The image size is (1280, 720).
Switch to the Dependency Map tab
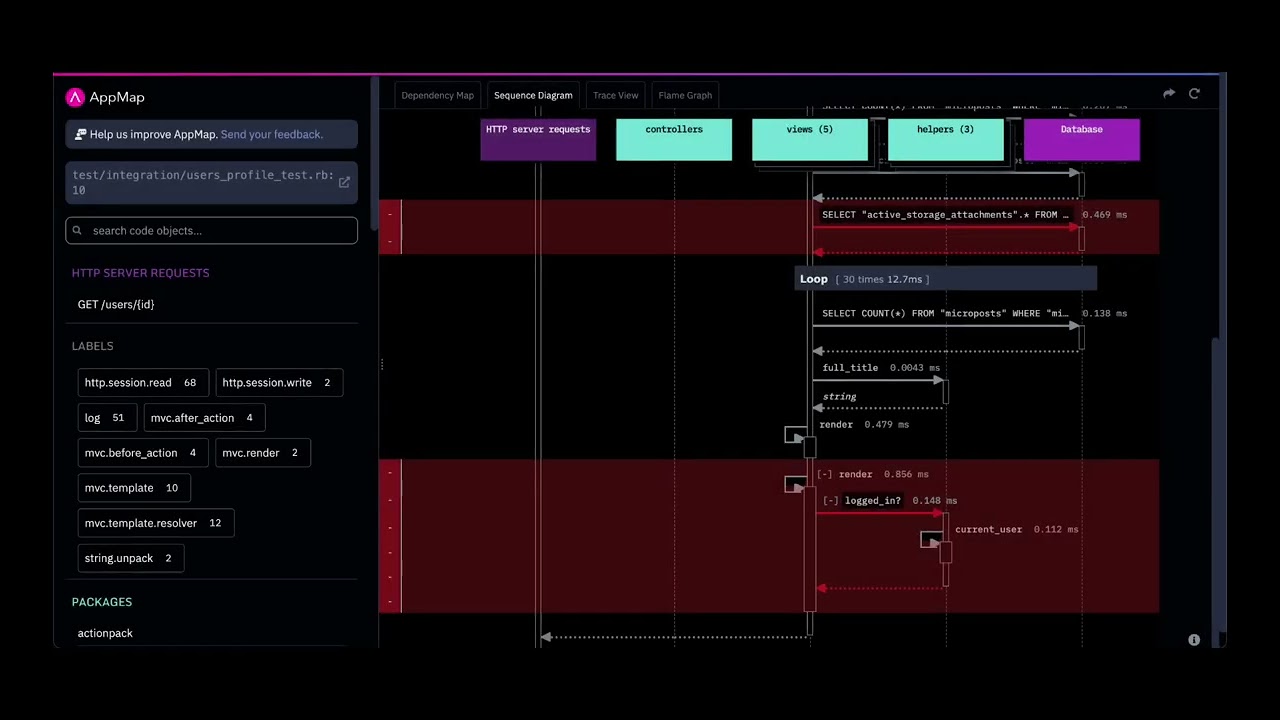coord(437,95)
